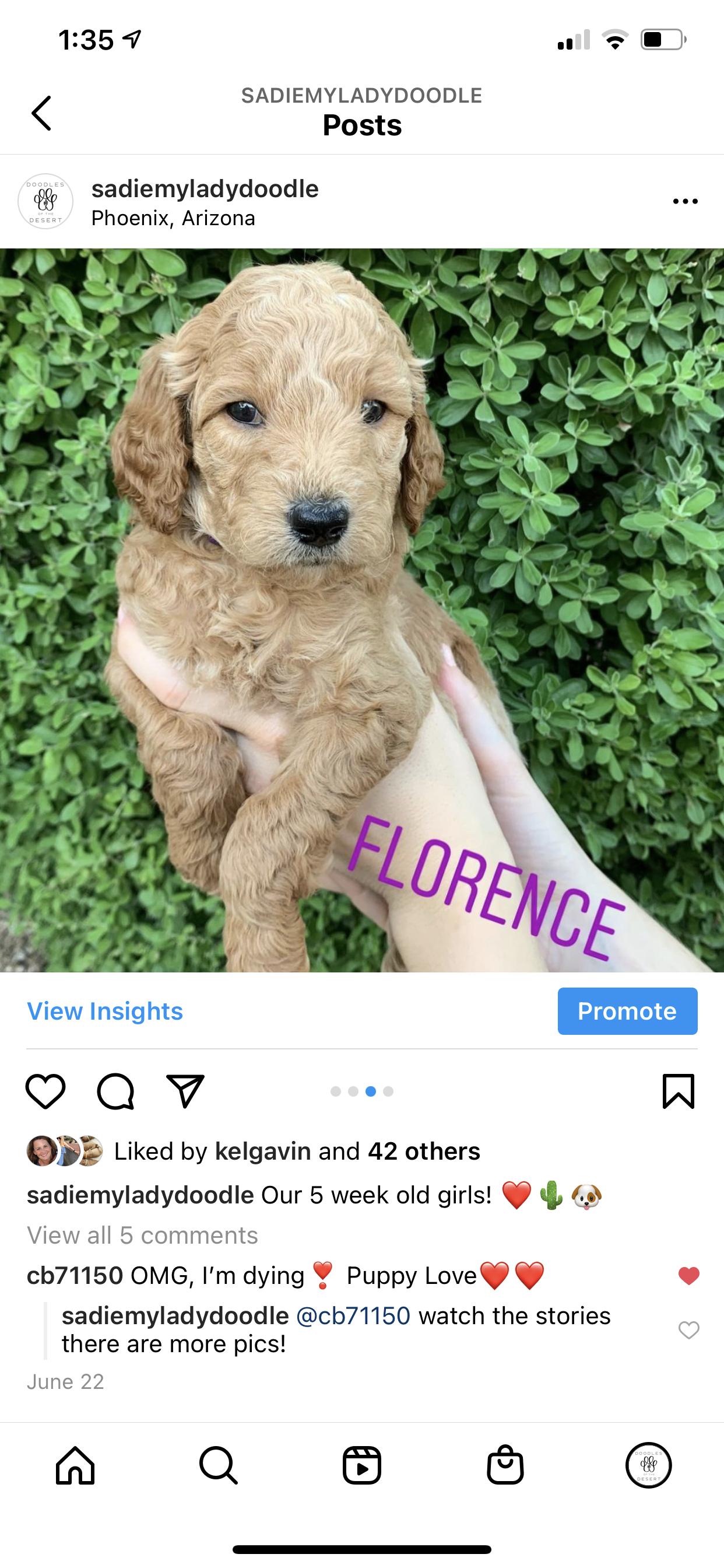Open the three-dot post options menu
Screen dimensions: 724x1568
pyautogui.click(x=685, y=201)
